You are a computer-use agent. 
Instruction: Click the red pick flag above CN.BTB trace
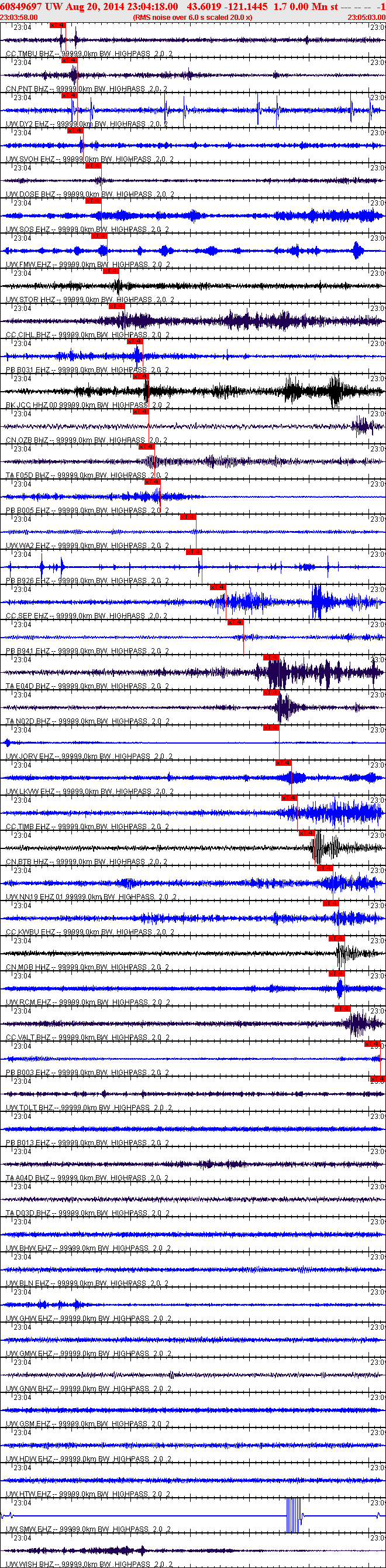[x=307, y=833]
